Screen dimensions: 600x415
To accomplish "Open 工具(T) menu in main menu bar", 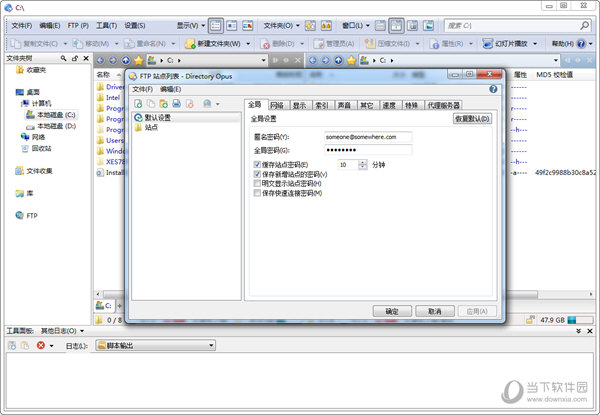I will [106, 26].
